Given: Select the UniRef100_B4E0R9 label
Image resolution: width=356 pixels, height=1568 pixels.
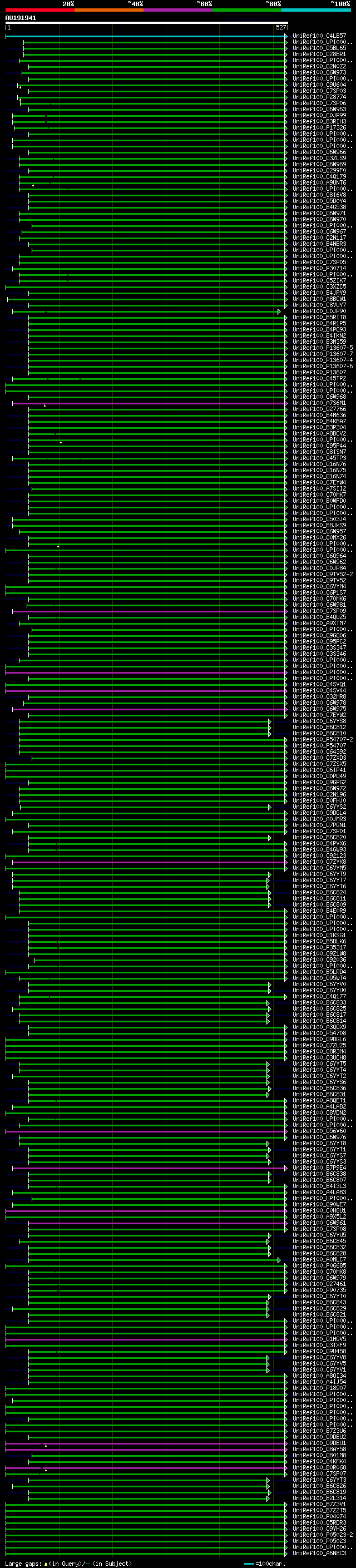Looking at the screenshot, I should pos(319,911).
